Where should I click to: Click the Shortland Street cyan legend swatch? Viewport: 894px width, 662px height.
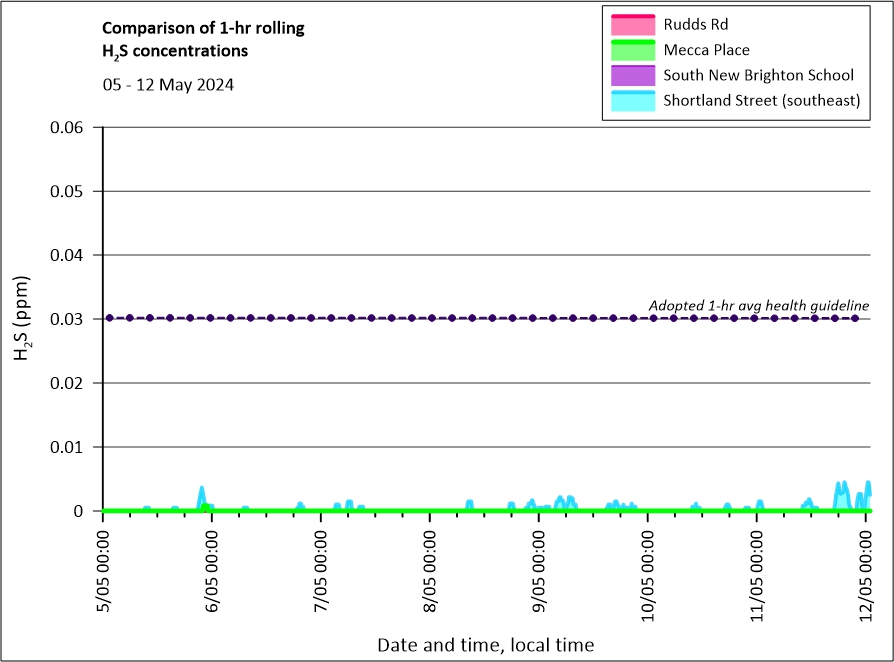(631, 101)
